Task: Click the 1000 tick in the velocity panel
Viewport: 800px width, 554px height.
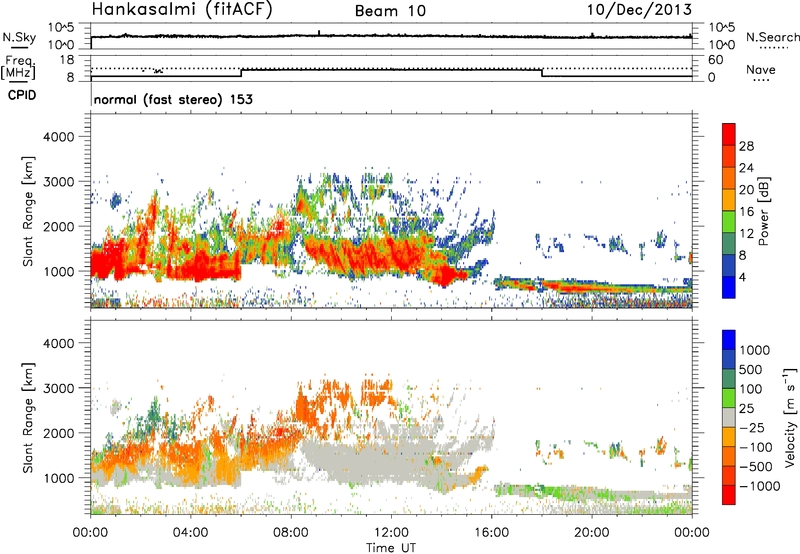Action: coord(58,478)
